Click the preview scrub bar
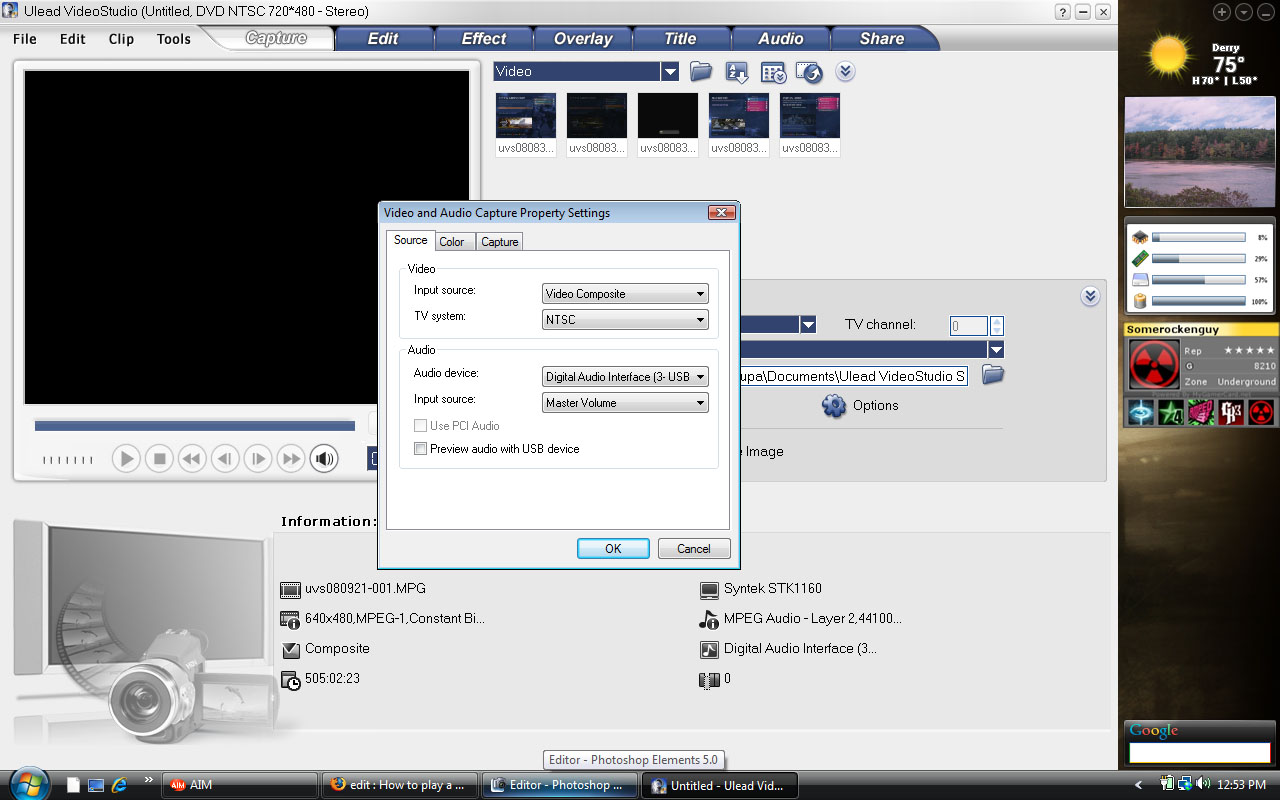 pyautogui.click(x=194, y=426)
